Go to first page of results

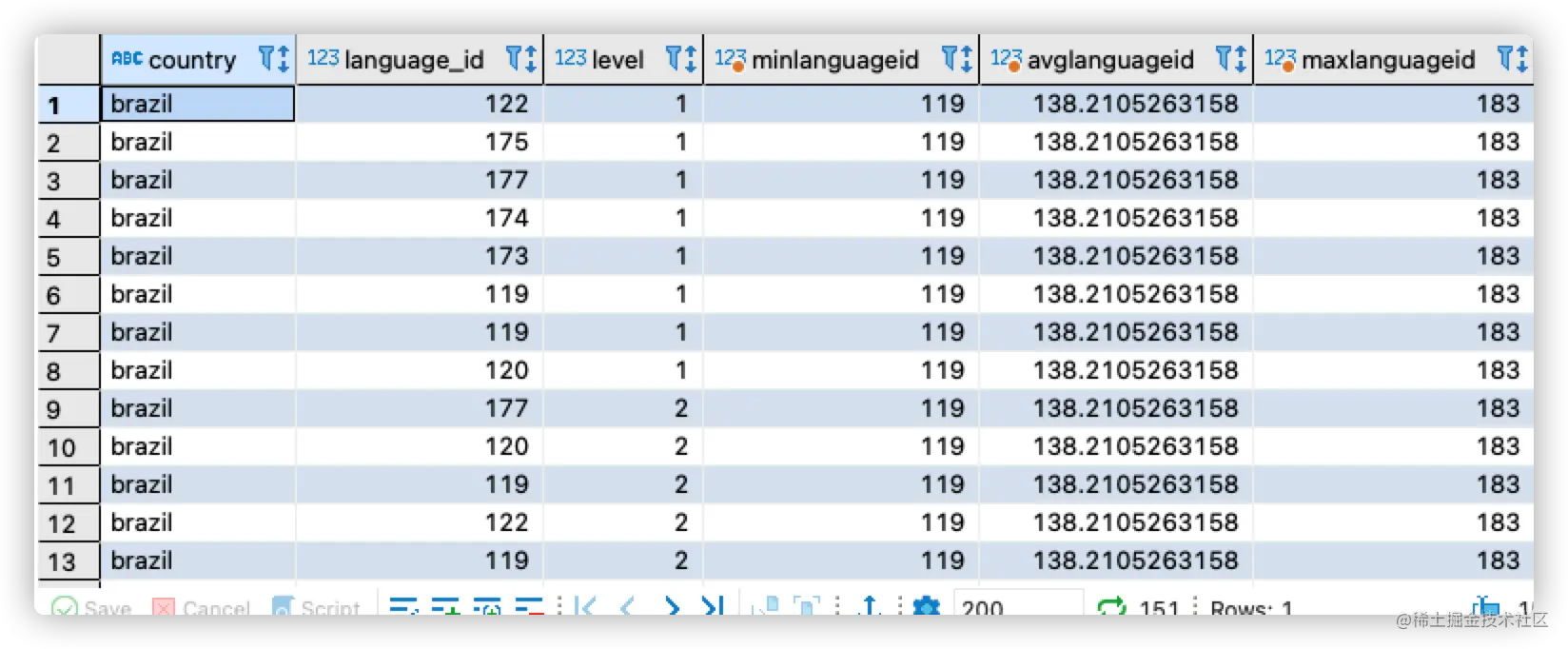tap(585, 606)
